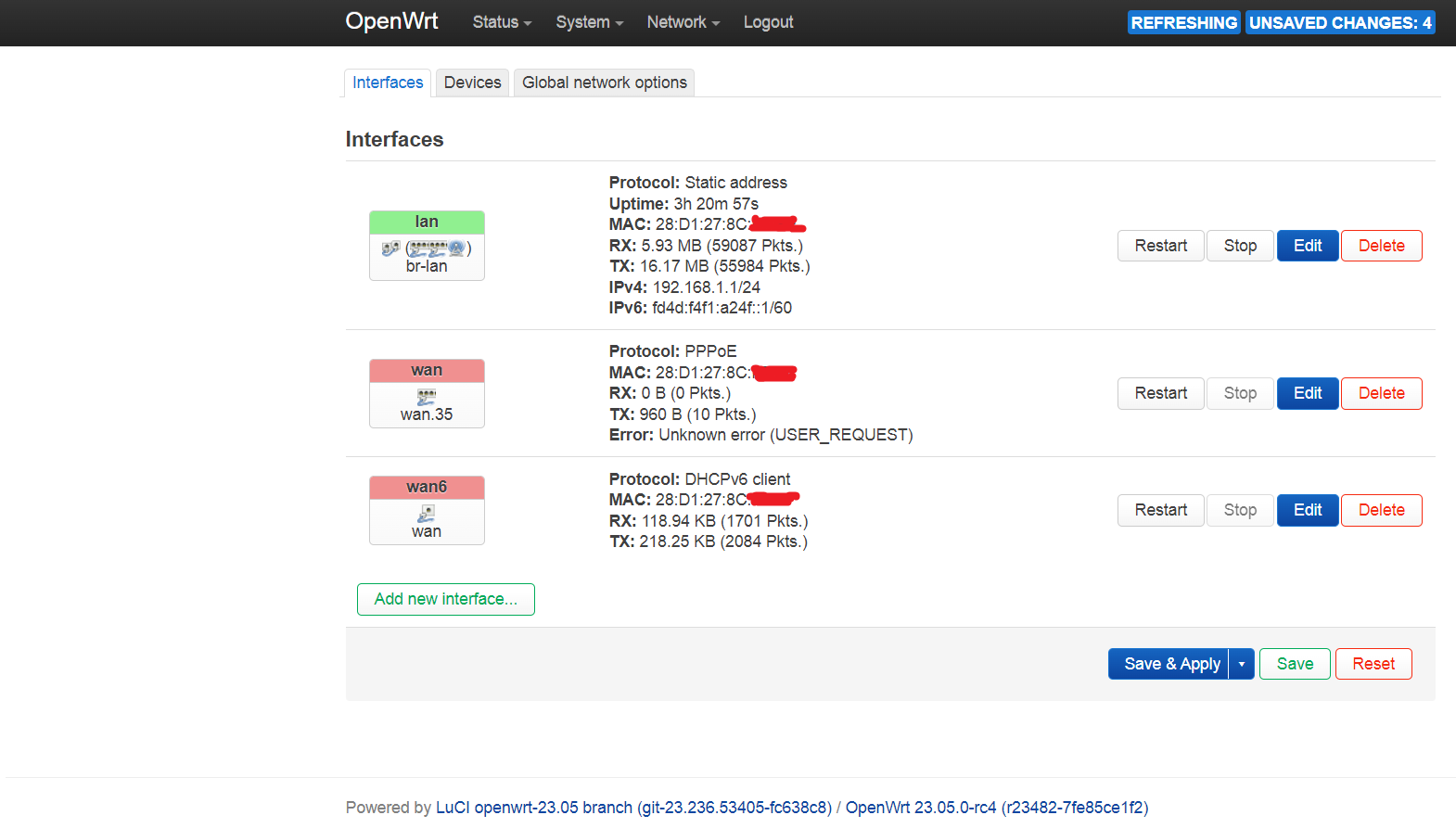This screenshot has width=1456, height=828.
Task: Open the Global network options tab
Action: point(605,83)
